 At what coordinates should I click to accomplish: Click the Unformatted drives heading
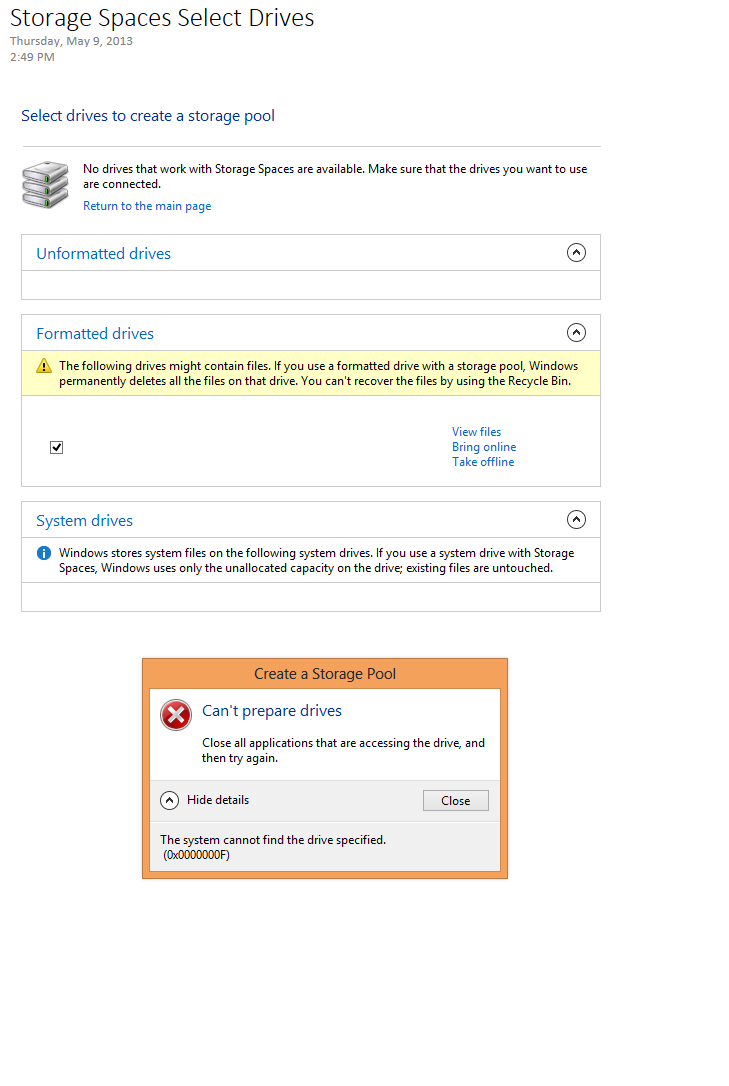[103, 253]
